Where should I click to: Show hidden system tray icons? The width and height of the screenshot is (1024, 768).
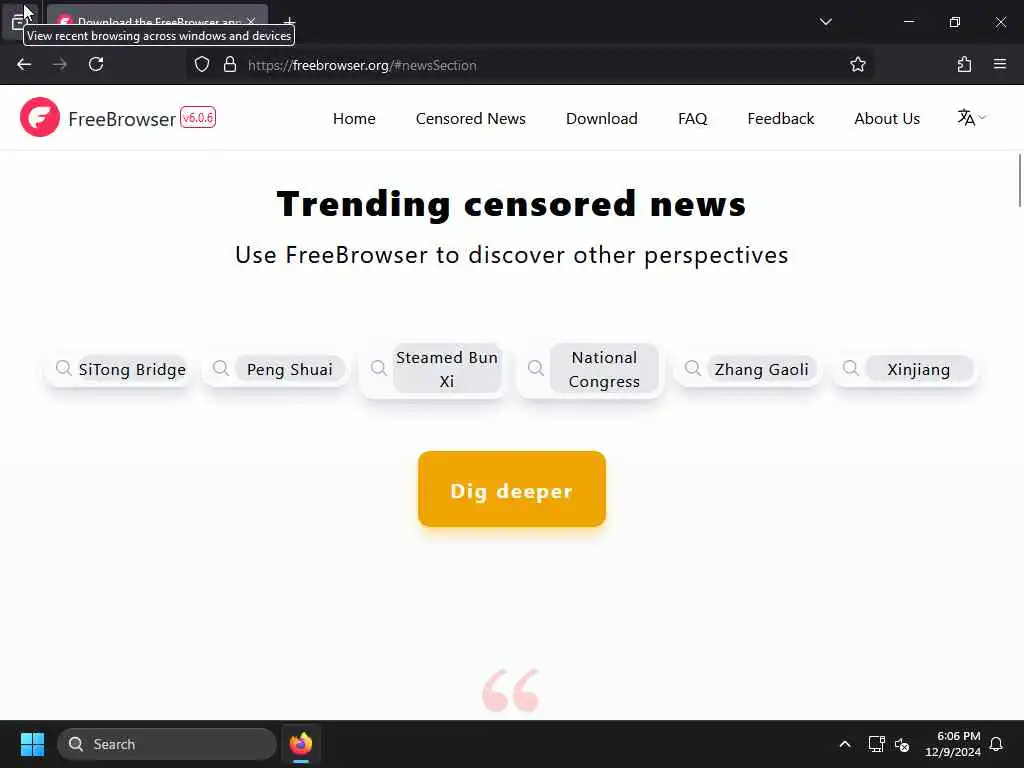[x=844, y=744]
